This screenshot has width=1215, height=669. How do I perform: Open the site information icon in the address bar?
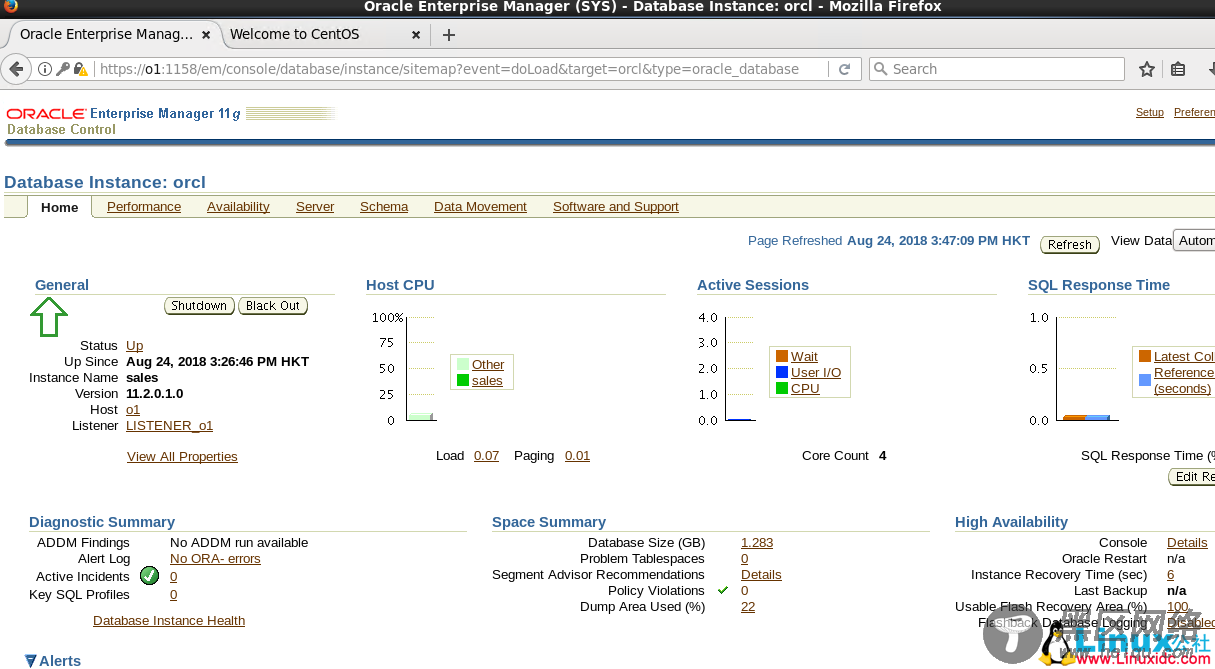45,69
